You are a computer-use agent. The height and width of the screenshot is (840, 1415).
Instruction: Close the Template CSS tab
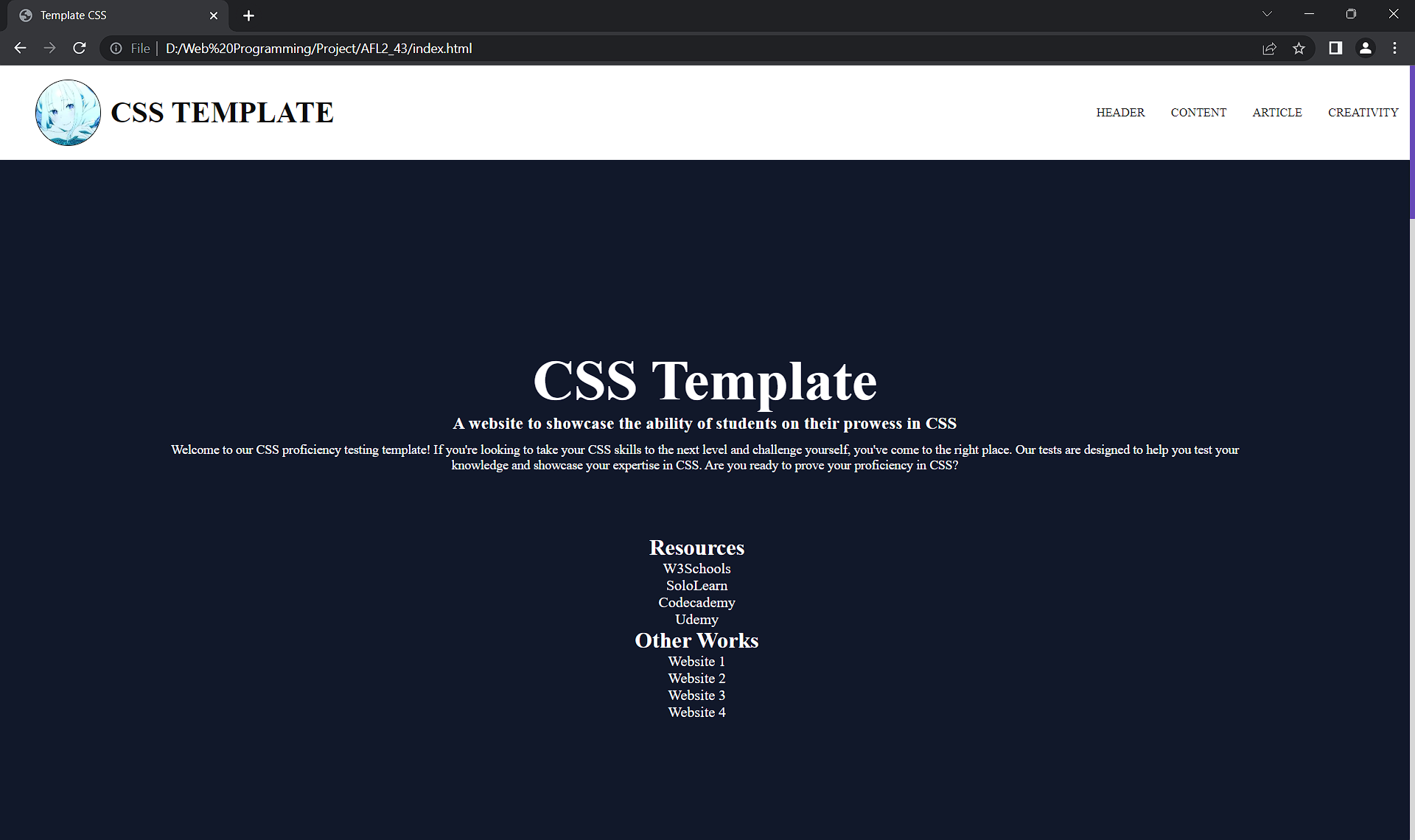[214, 15]
